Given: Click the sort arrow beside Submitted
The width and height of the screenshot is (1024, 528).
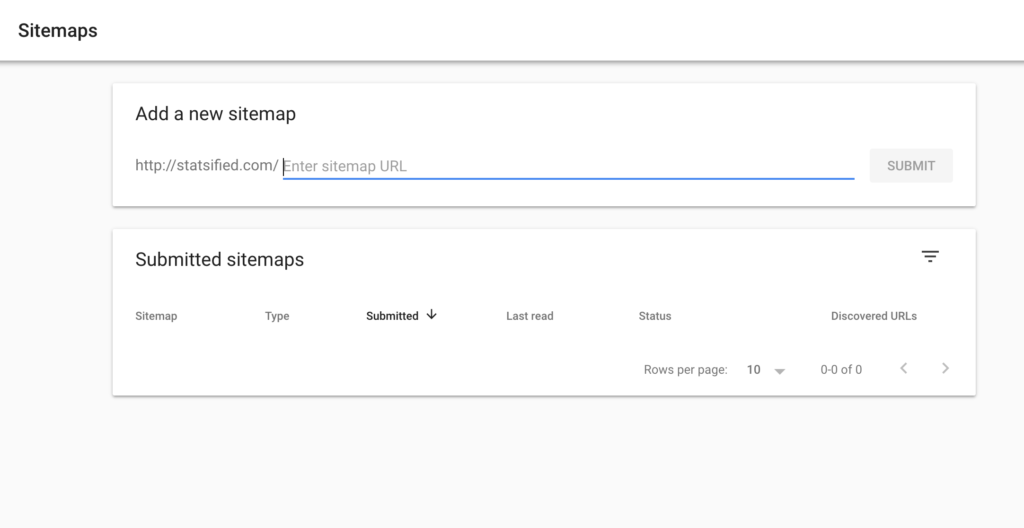Looking at the screenshot, I should 431,315.
